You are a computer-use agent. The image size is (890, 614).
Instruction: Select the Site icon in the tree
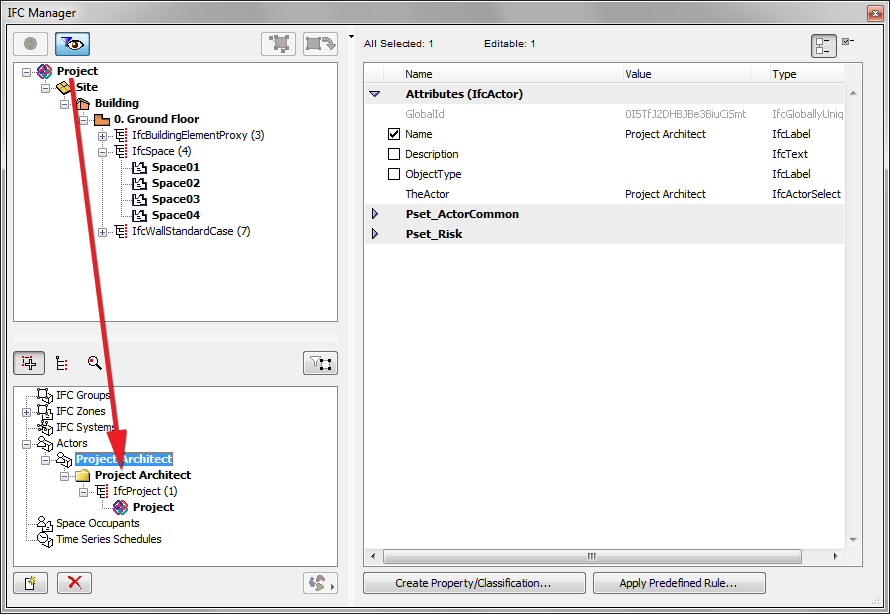pos(64,87)
